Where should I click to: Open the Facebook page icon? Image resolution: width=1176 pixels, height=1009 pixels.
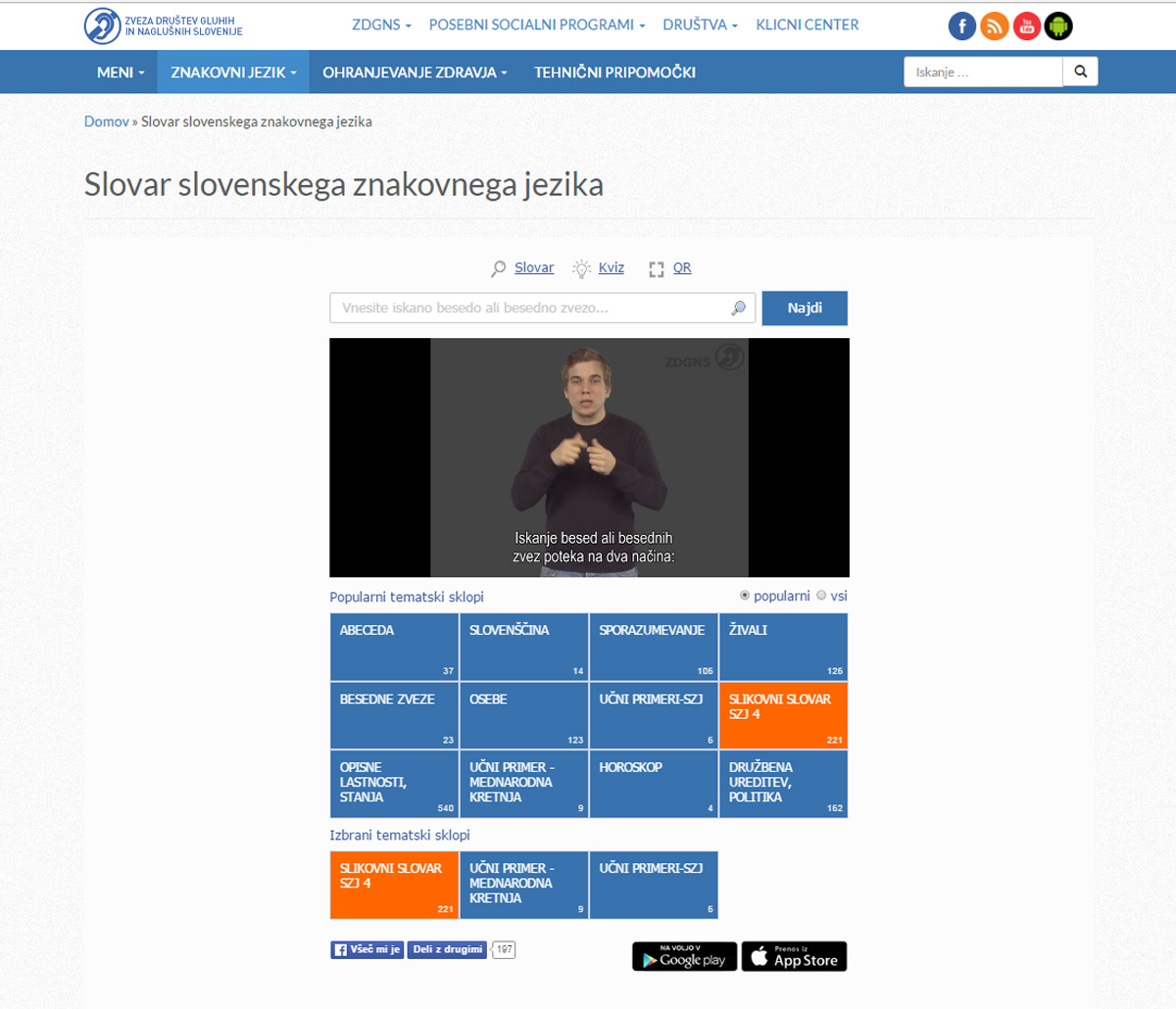click(962, 26)
